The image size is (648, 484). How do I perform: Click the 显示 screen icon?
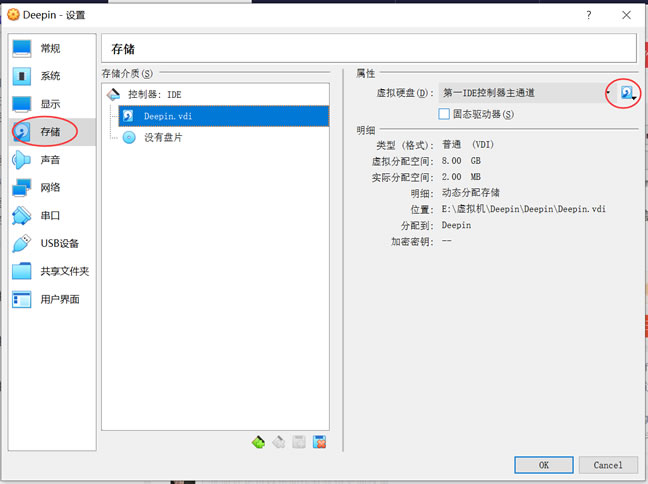pos(21,104)
